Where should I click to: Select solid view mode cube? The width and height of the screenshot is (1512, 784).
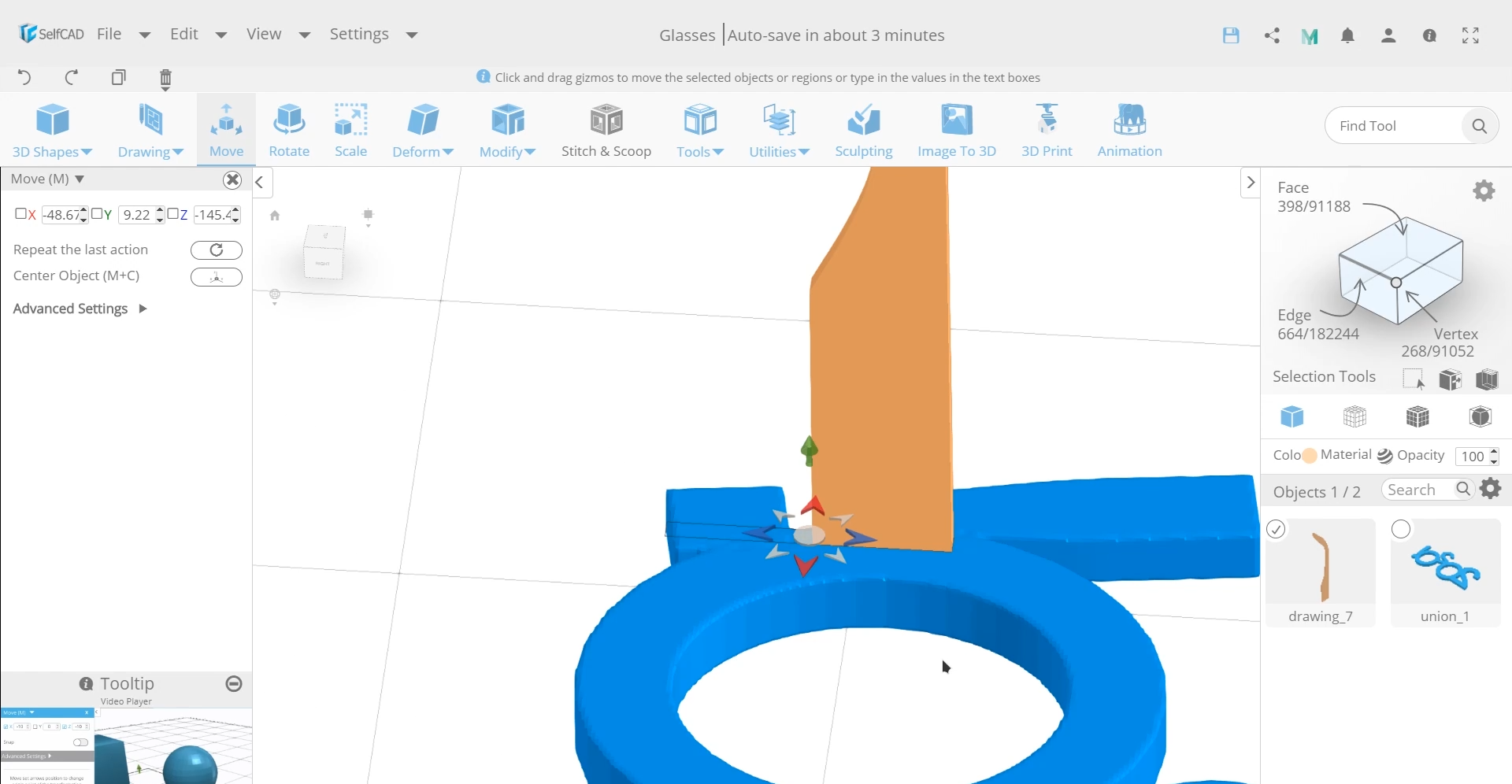pyautogui.click(x=1291, y=416)
